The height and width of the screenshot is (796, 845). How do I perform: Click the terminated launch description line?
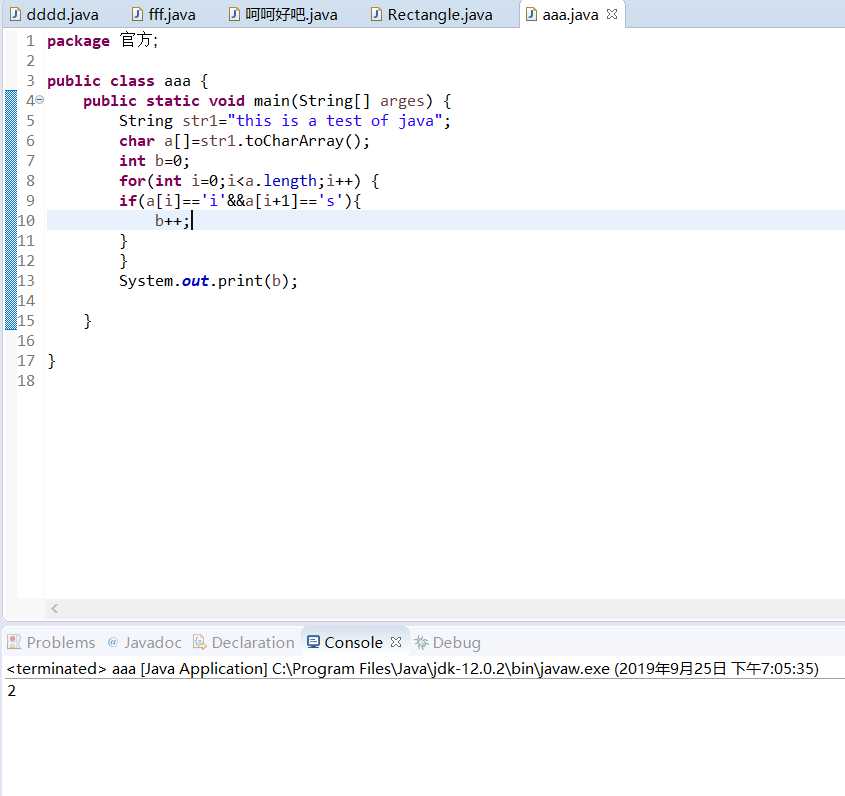(x=413, y=669)
